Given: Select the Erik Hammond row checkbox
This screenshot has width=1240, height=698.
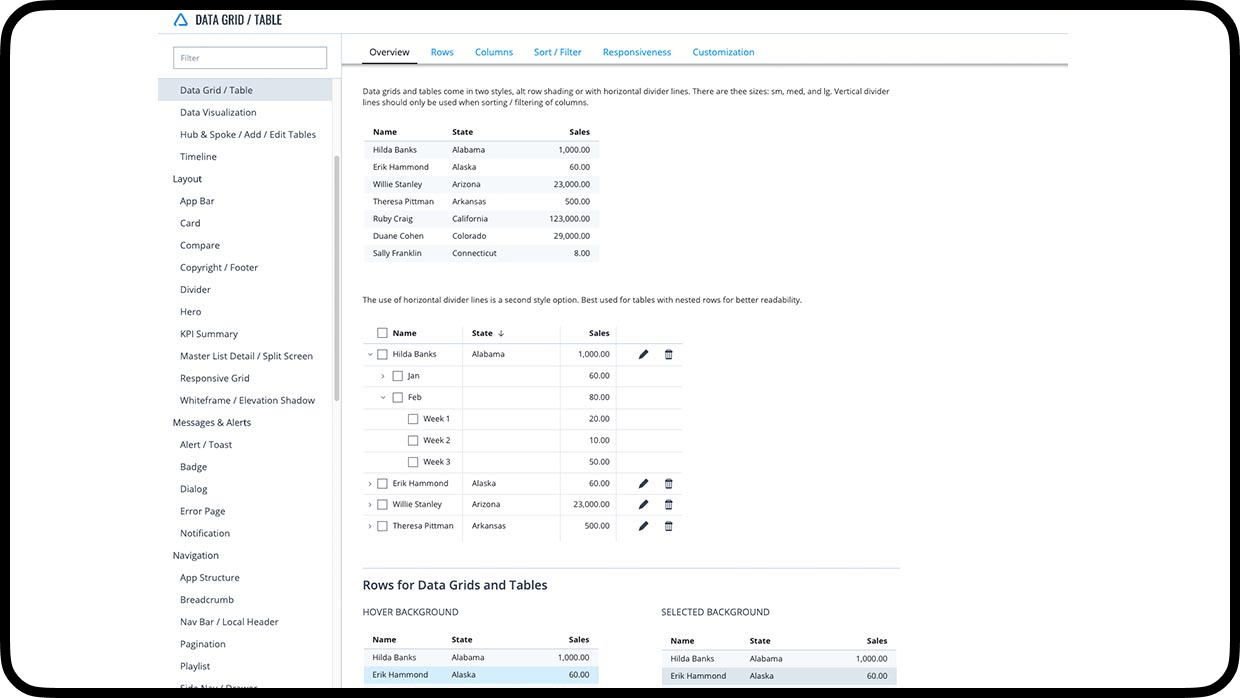Looking at the screenshot, I should coord(382,483).
